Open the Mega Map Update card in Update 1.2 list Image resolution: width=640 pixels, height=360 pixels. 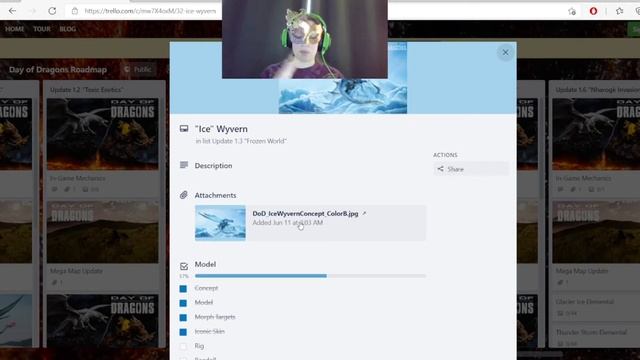(x=102, y=243)
